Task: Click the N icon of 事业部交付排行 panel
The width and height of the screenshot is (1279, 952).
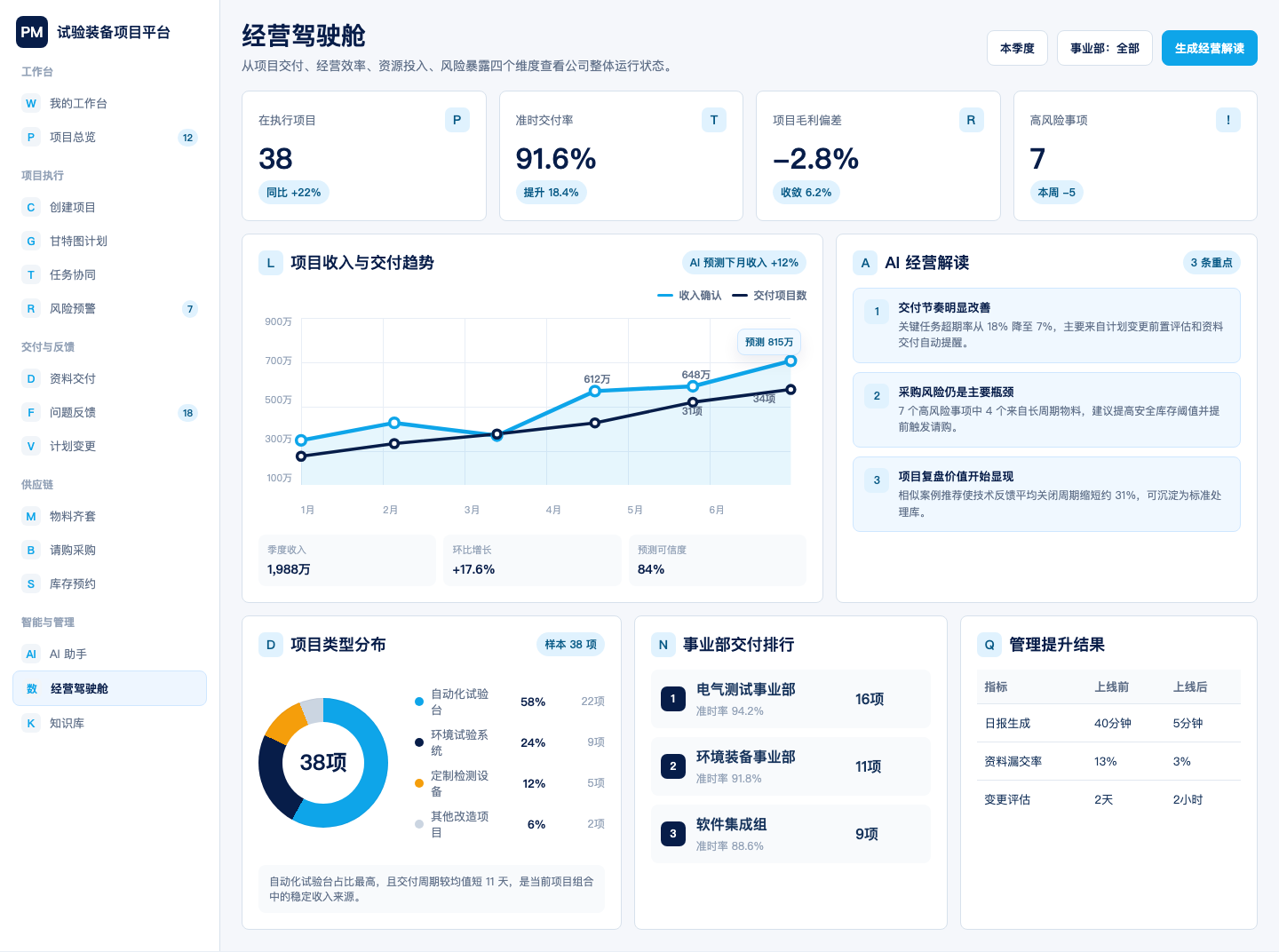Action: 663,645
